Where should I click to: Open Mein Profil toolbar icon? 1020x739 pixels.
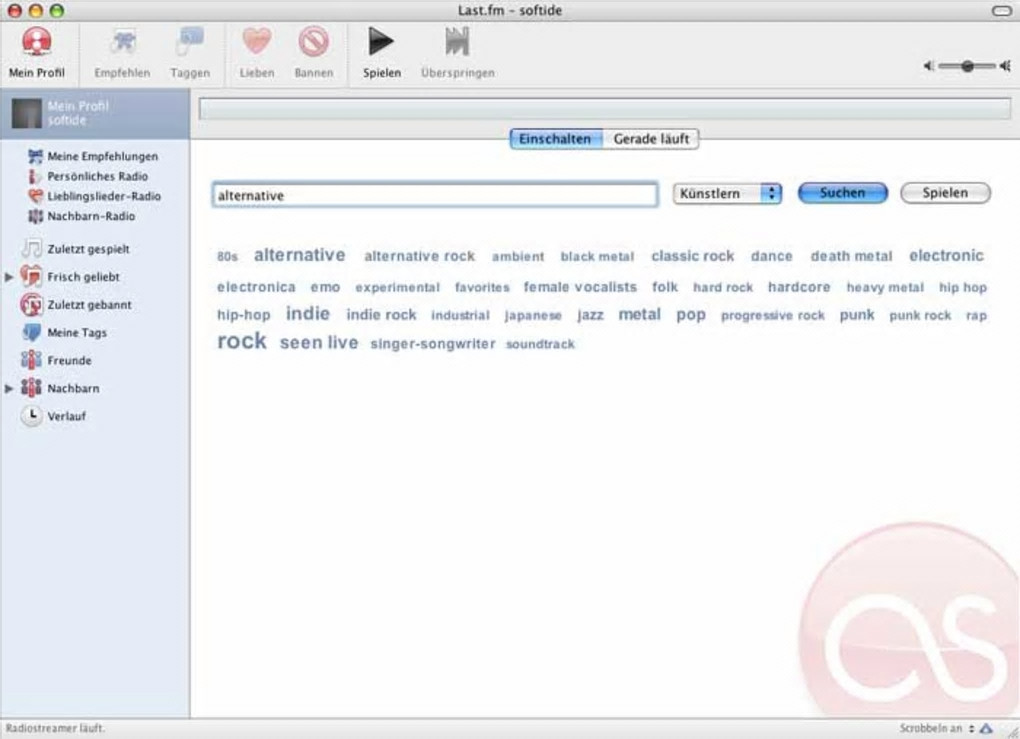(x=36, y=42)
